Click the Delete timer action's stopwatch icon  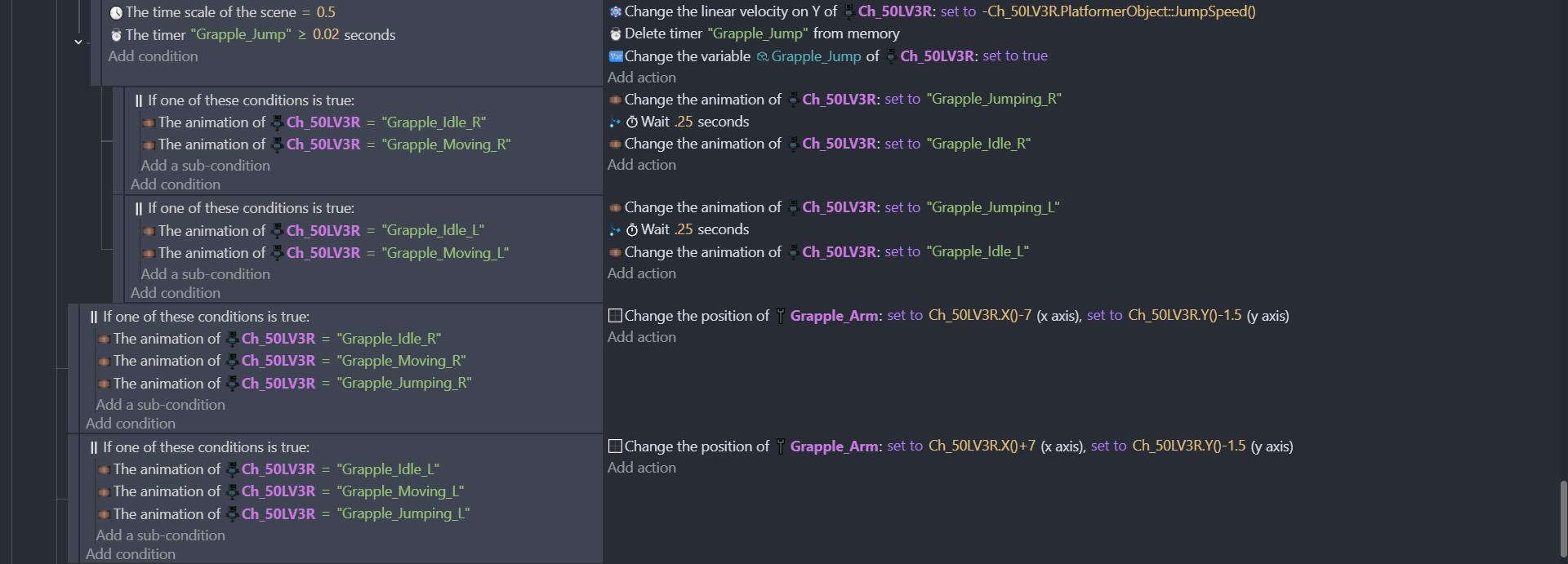click(x=616, y=33)
